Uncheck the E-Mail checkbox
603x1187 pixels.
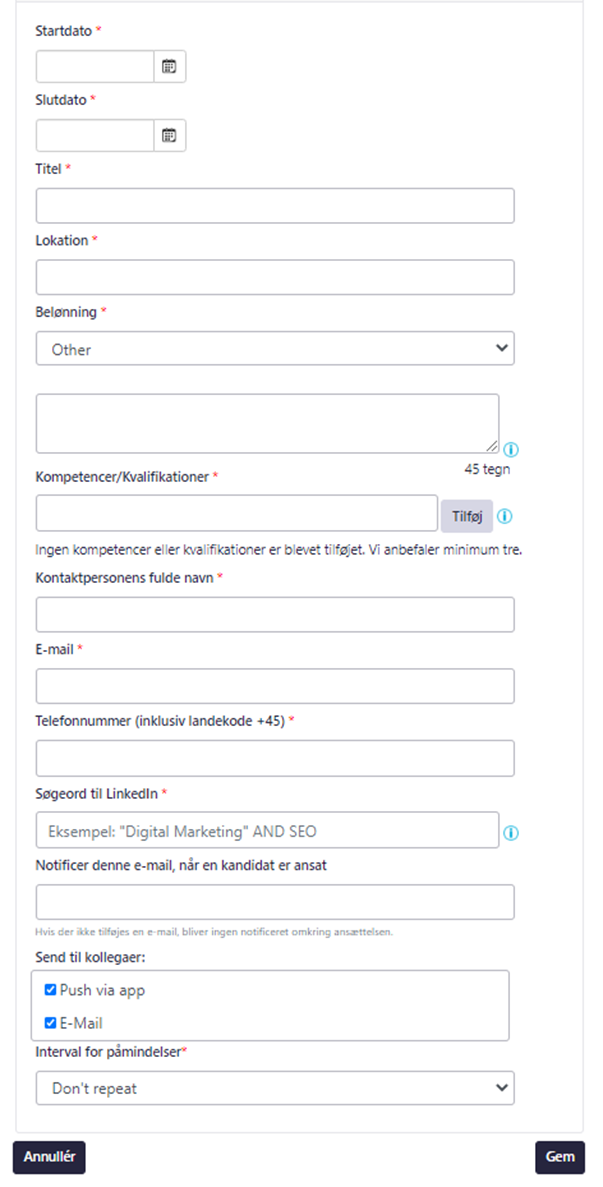(51, 1023)
